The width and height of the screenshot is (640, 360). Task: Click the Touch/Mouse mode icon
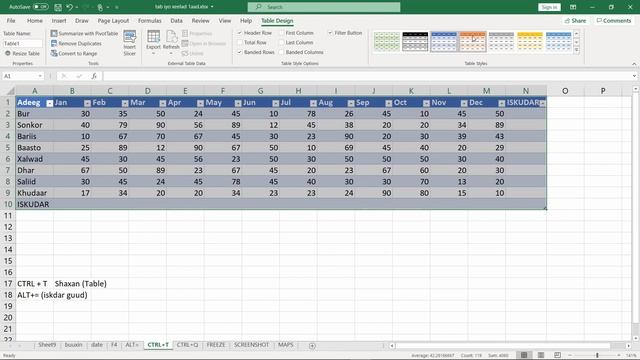pyautogui.click(x=100, y=7)
